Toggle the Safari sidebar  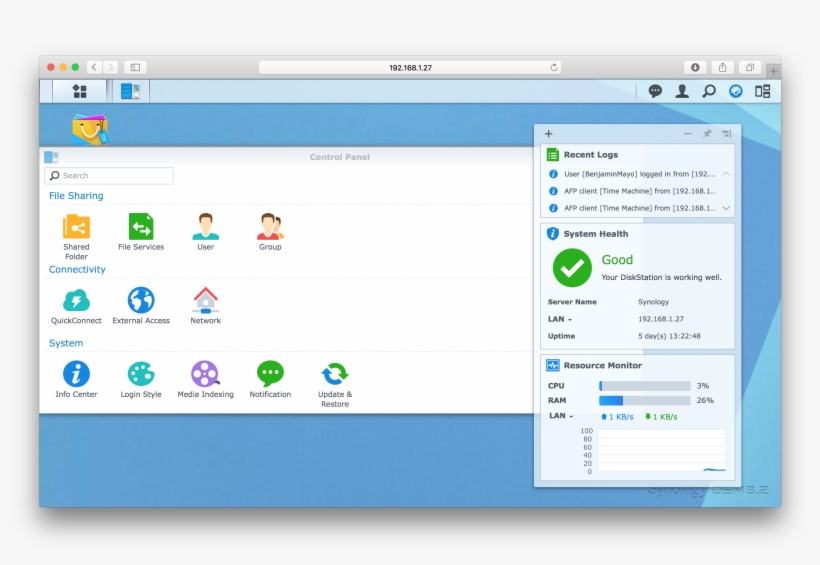(x=135, y=67)
